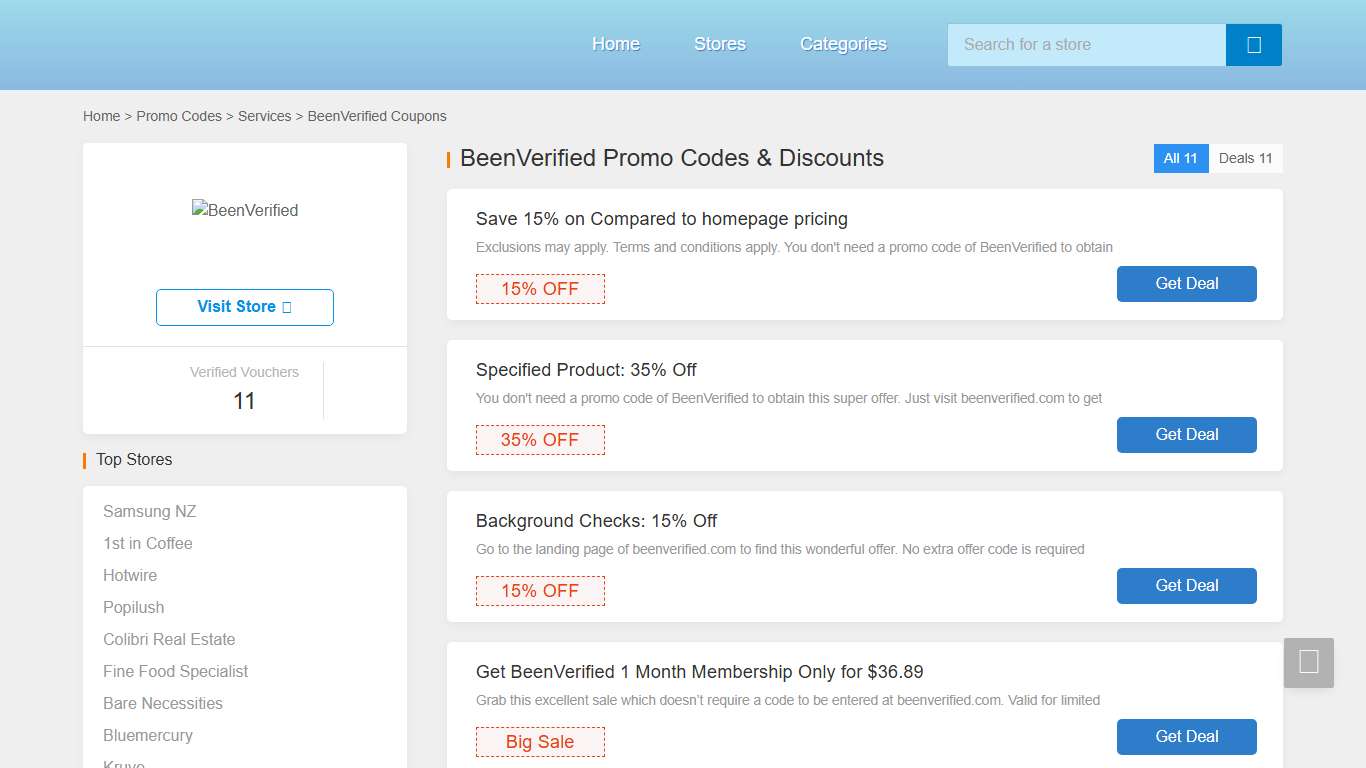Click the broken BeenVerified logo image
Viewport: 1366px width, 768px height.
245,210
